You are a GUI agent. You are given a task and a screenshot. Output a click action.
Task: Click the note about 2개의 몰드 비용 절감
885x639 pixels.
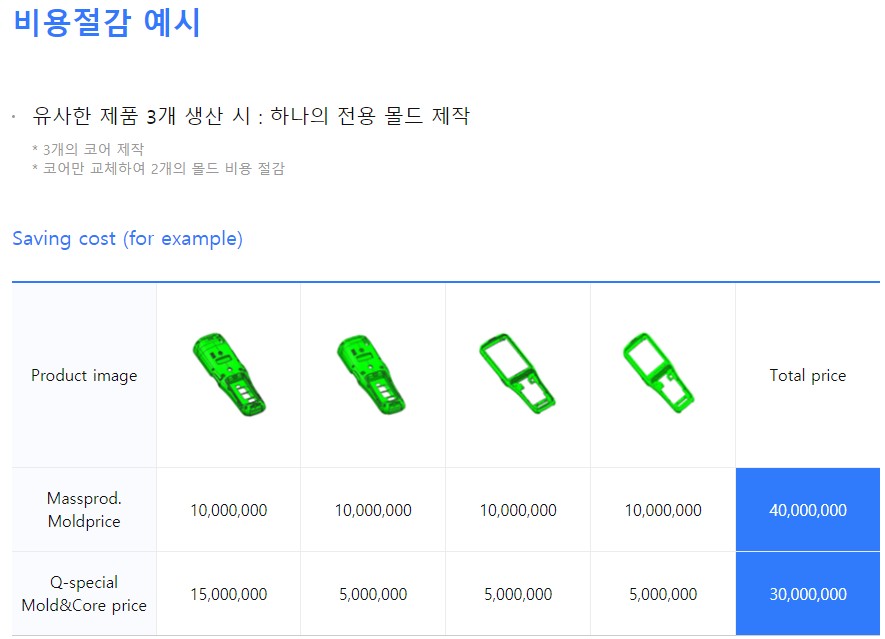point(158,168)
